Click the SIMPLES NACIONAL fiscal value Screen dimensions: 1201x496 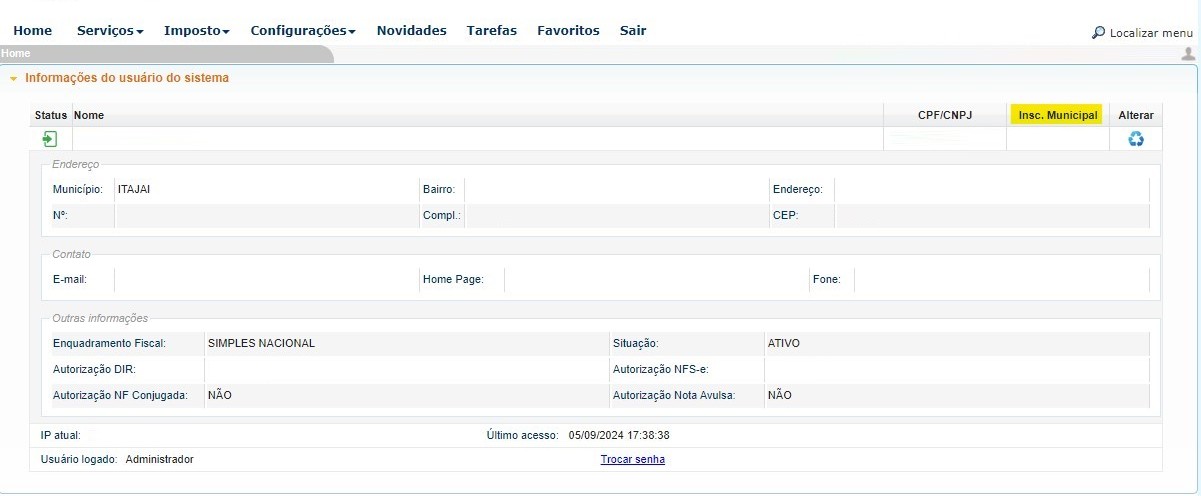(261, 343)
